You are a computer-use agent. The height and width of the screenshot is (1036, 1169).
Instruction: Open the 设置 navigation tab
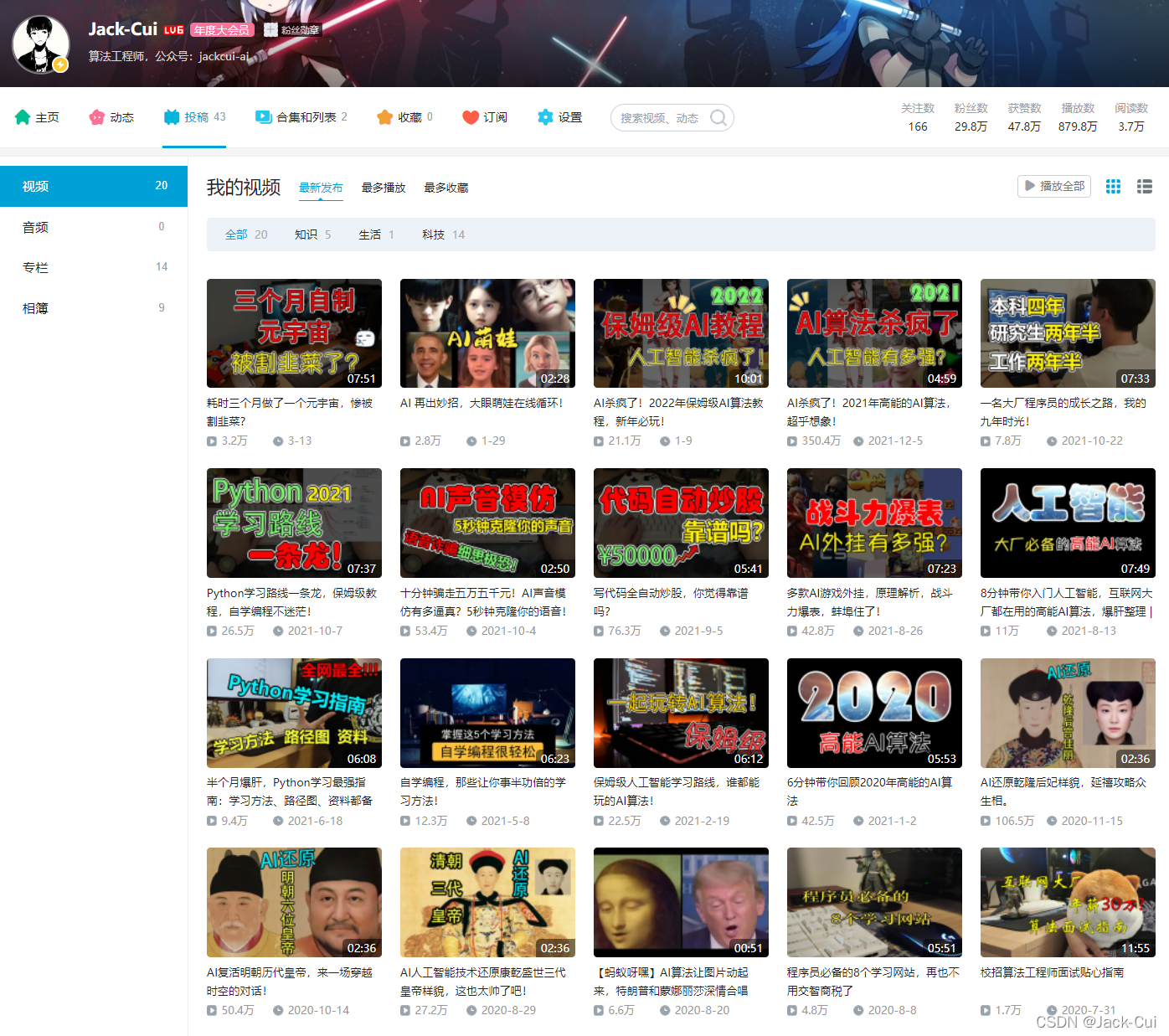pos(559,117)
